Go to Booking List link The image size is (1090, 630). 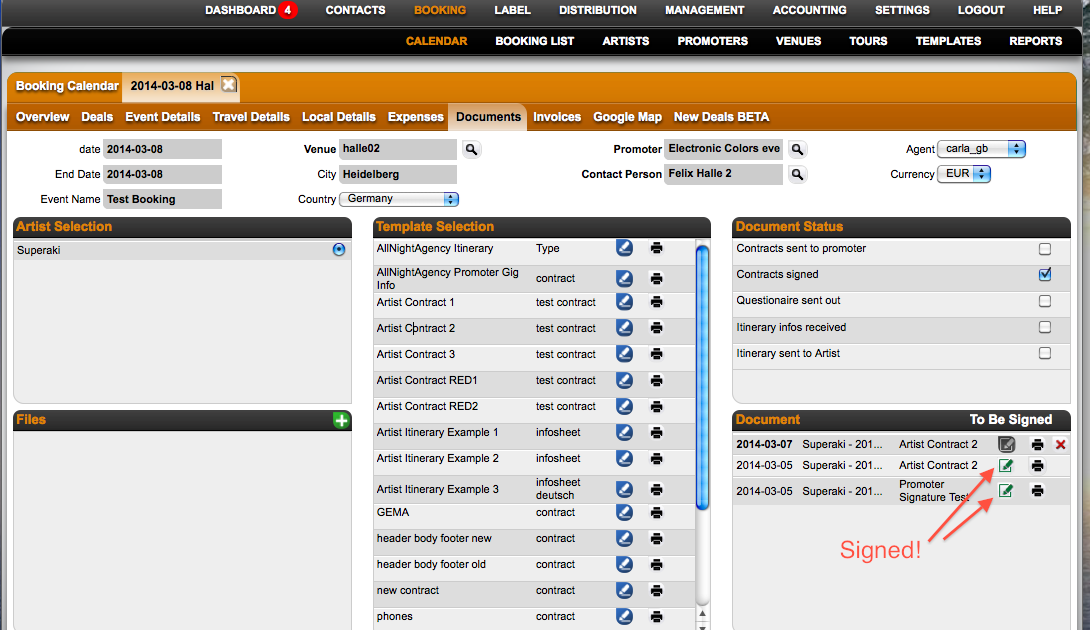(x=535, y=41)
